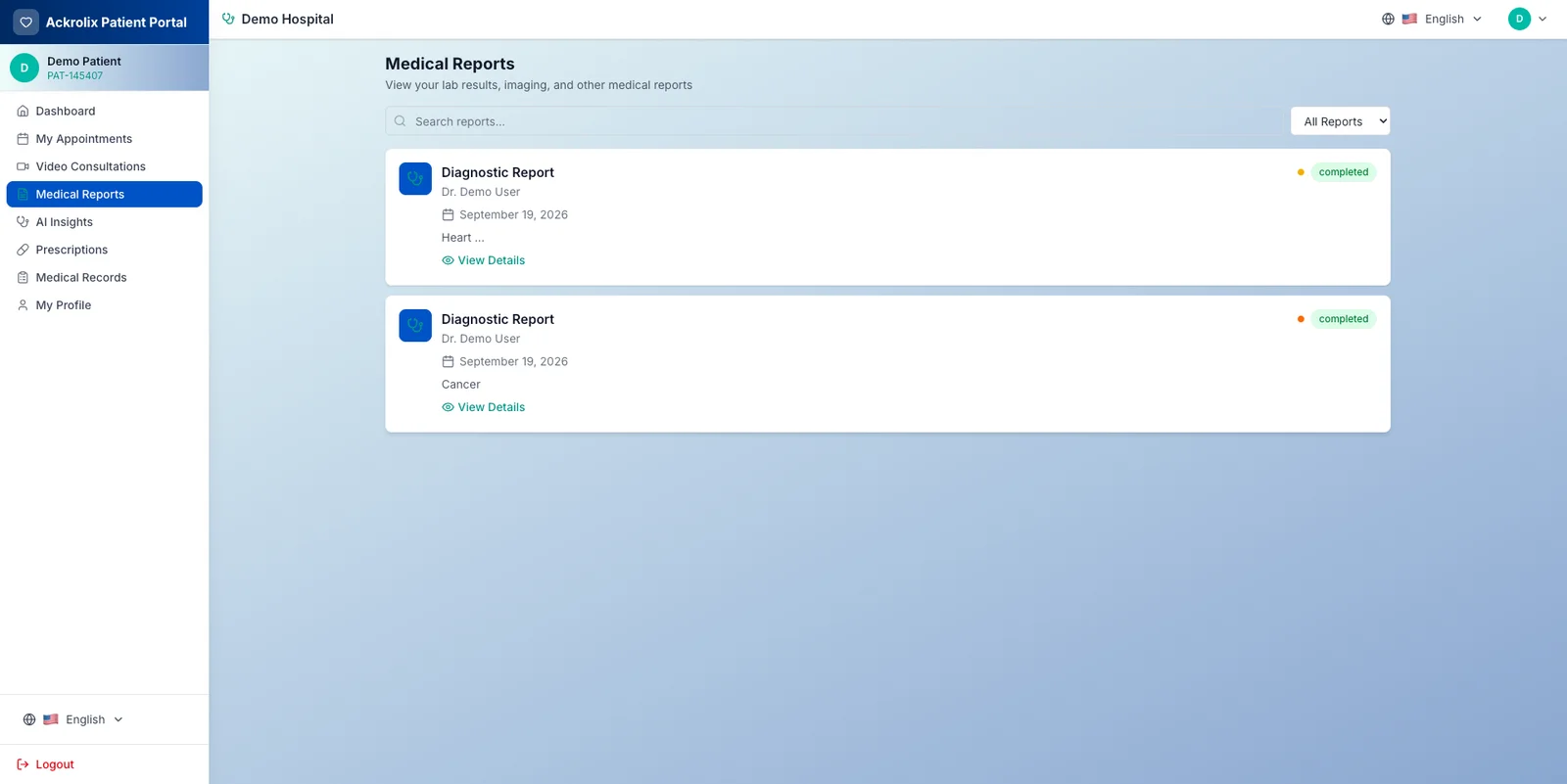The image size is (1567, 784).
Task: Open My Profile menu item
Action: click(105, 305)
